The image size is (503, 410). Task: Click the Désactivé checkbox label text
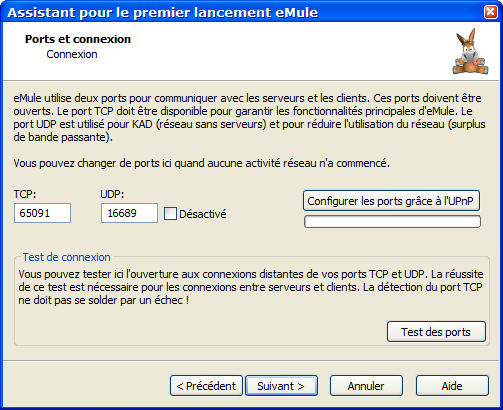203,214
